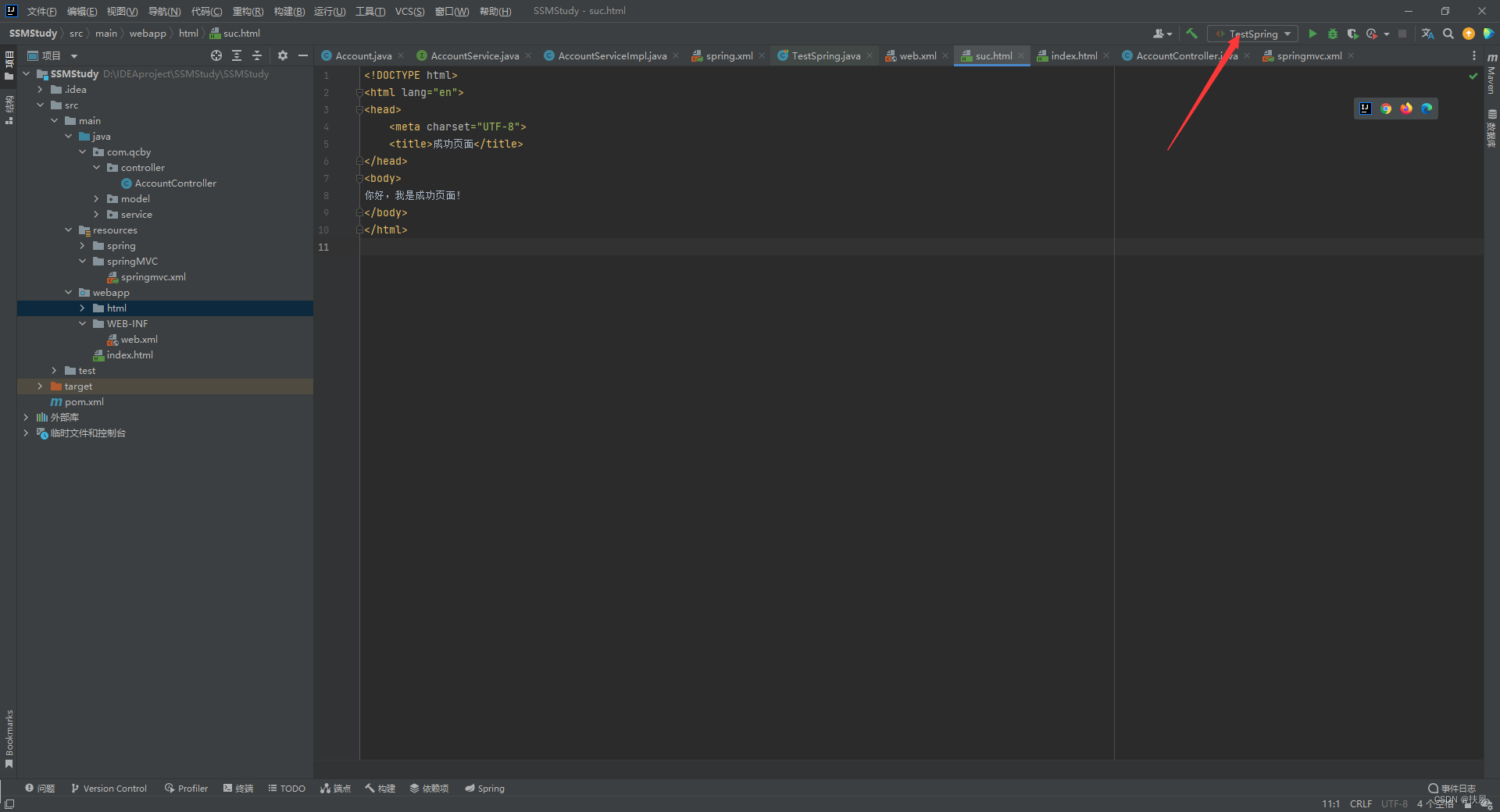The image size is (1500, 812).
Task: Collapse the controller package
Action: [96, 168]
